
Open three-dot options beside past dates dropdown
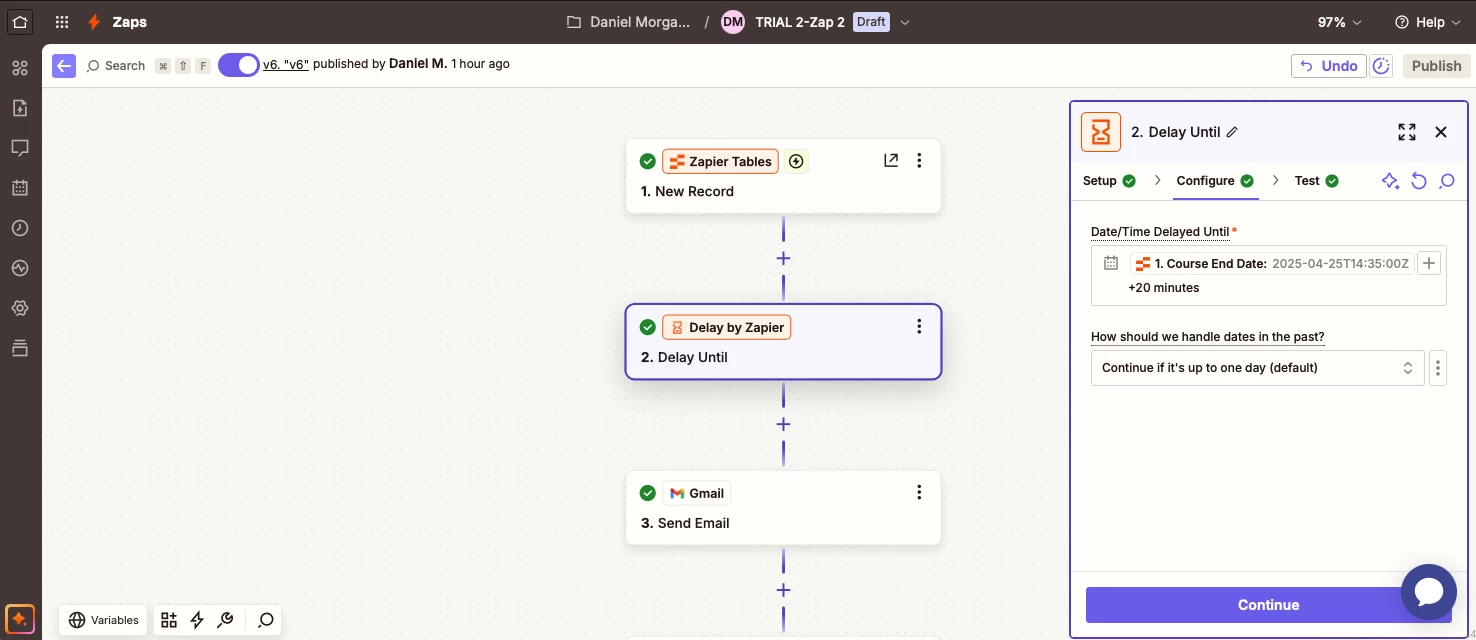1438,368
